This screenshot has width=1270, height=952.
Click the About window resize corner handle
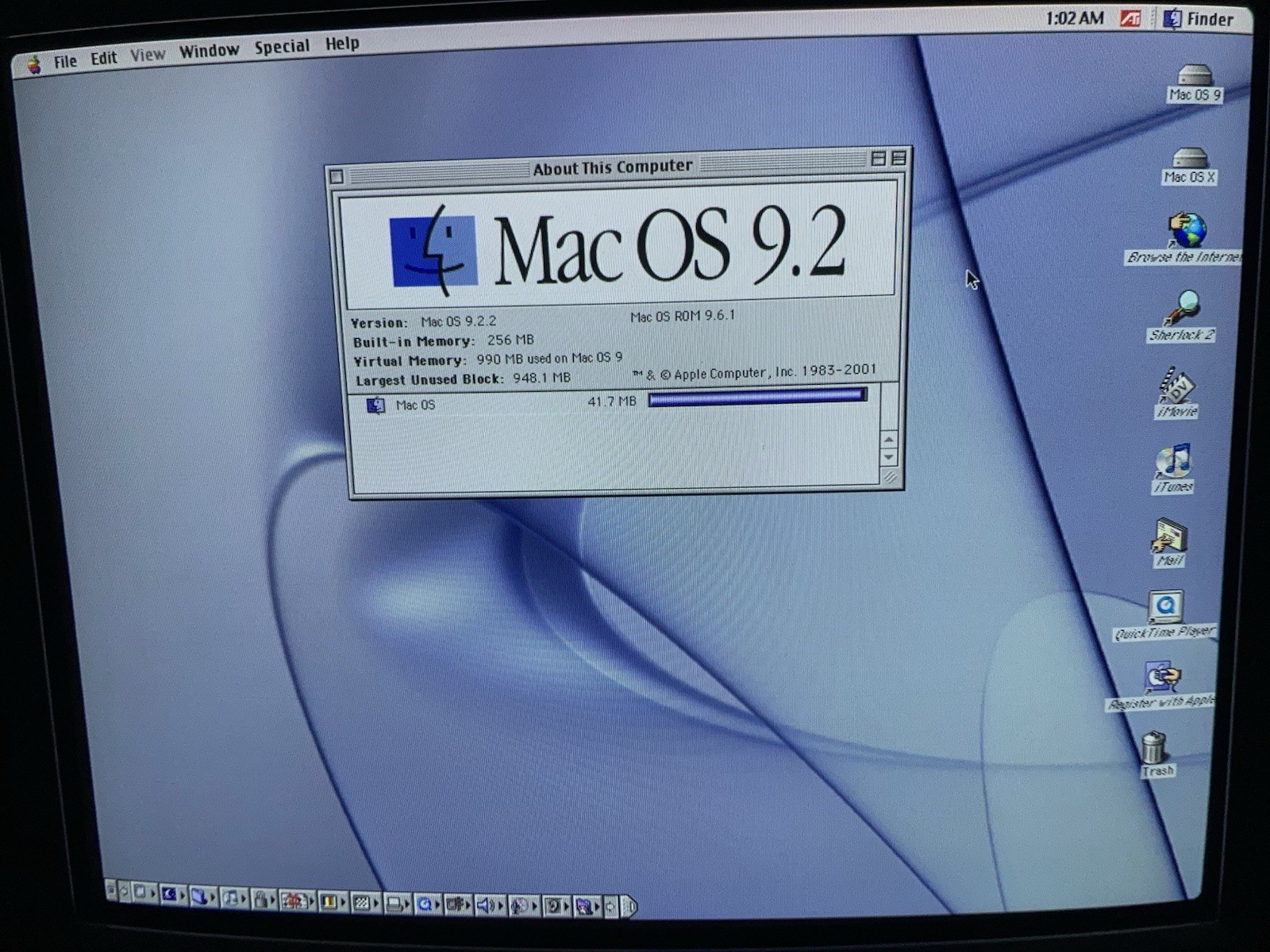click(x=890, y=476)
